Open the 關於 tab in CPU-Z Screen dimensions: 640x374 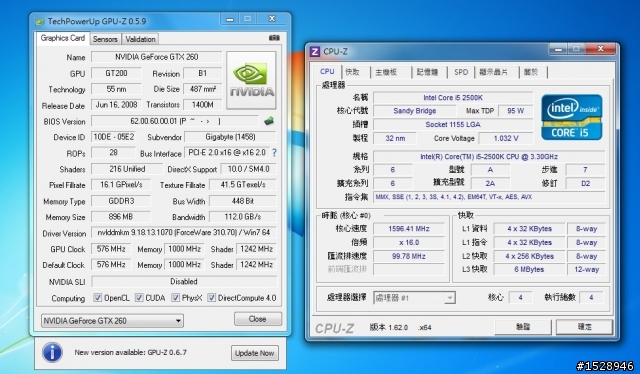click(x=531, y=72)
